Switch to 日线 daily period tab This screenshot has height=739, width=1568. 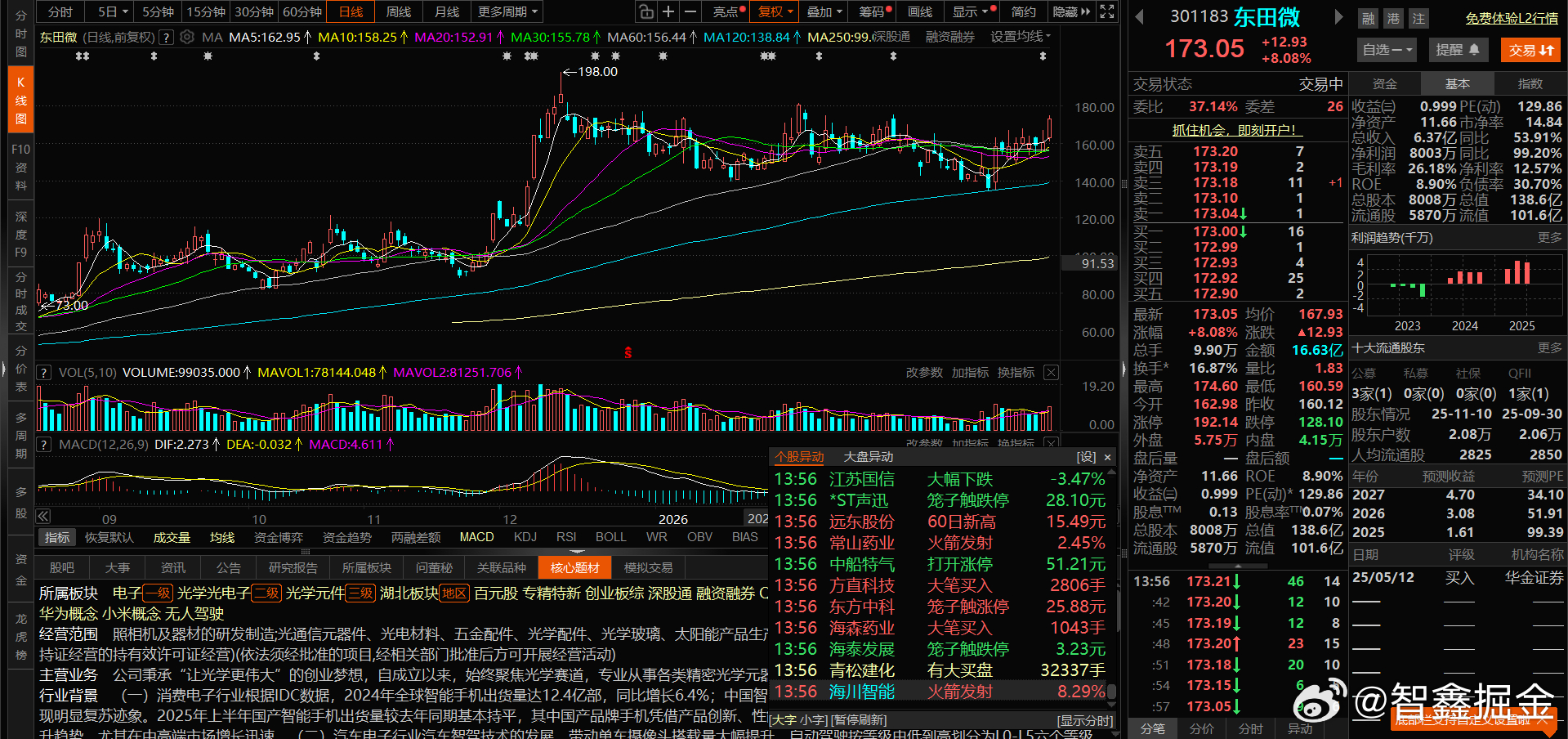pos(351,11)
